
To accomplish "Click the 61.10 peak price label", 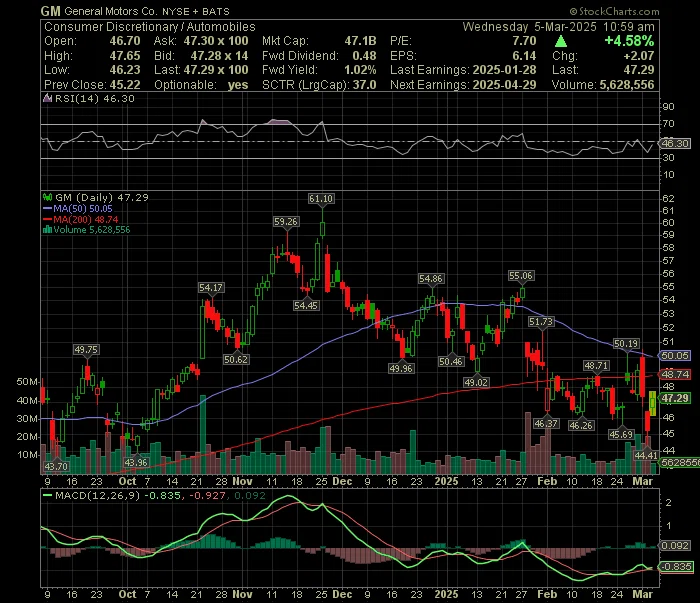I will (x=321, y=199).
